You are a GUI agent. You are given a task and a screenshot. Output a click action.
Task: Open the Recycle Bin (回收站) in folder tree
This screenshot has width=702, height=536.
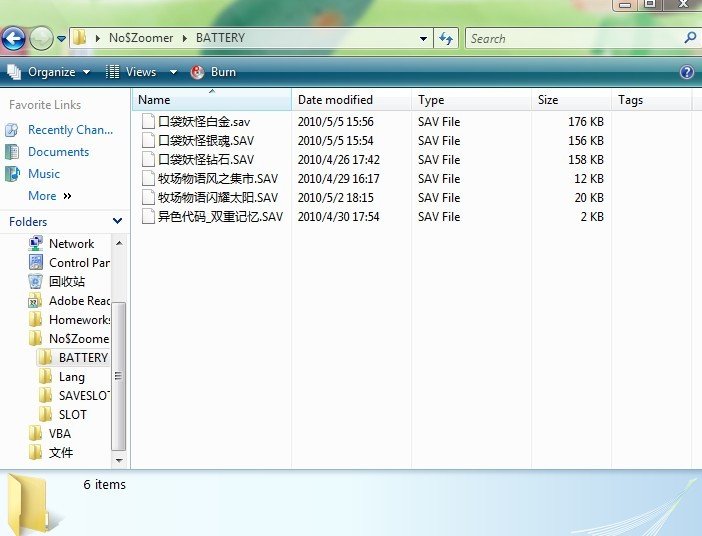pyautogui.click(x=66, y=281)
